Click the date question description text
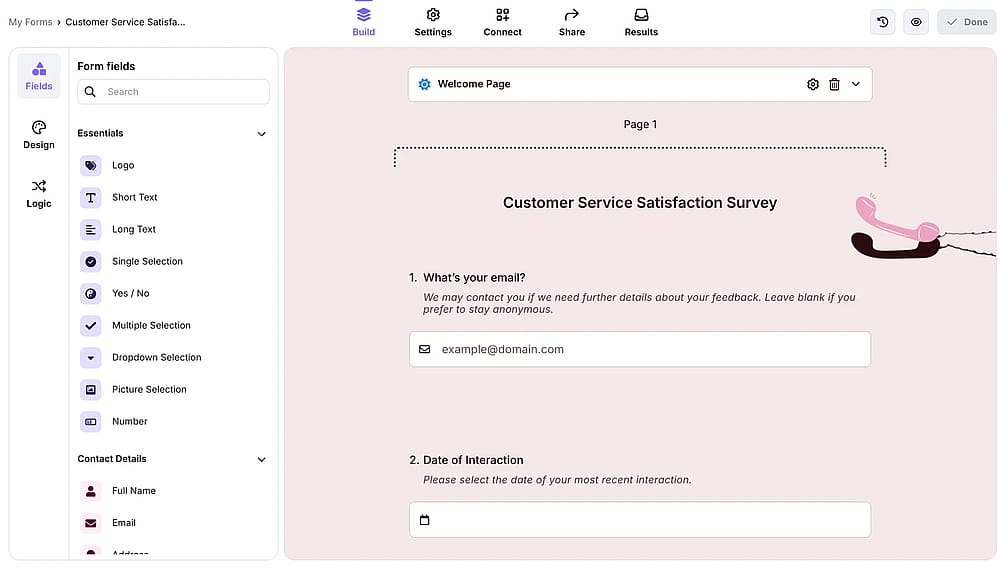 click(557, 480)
